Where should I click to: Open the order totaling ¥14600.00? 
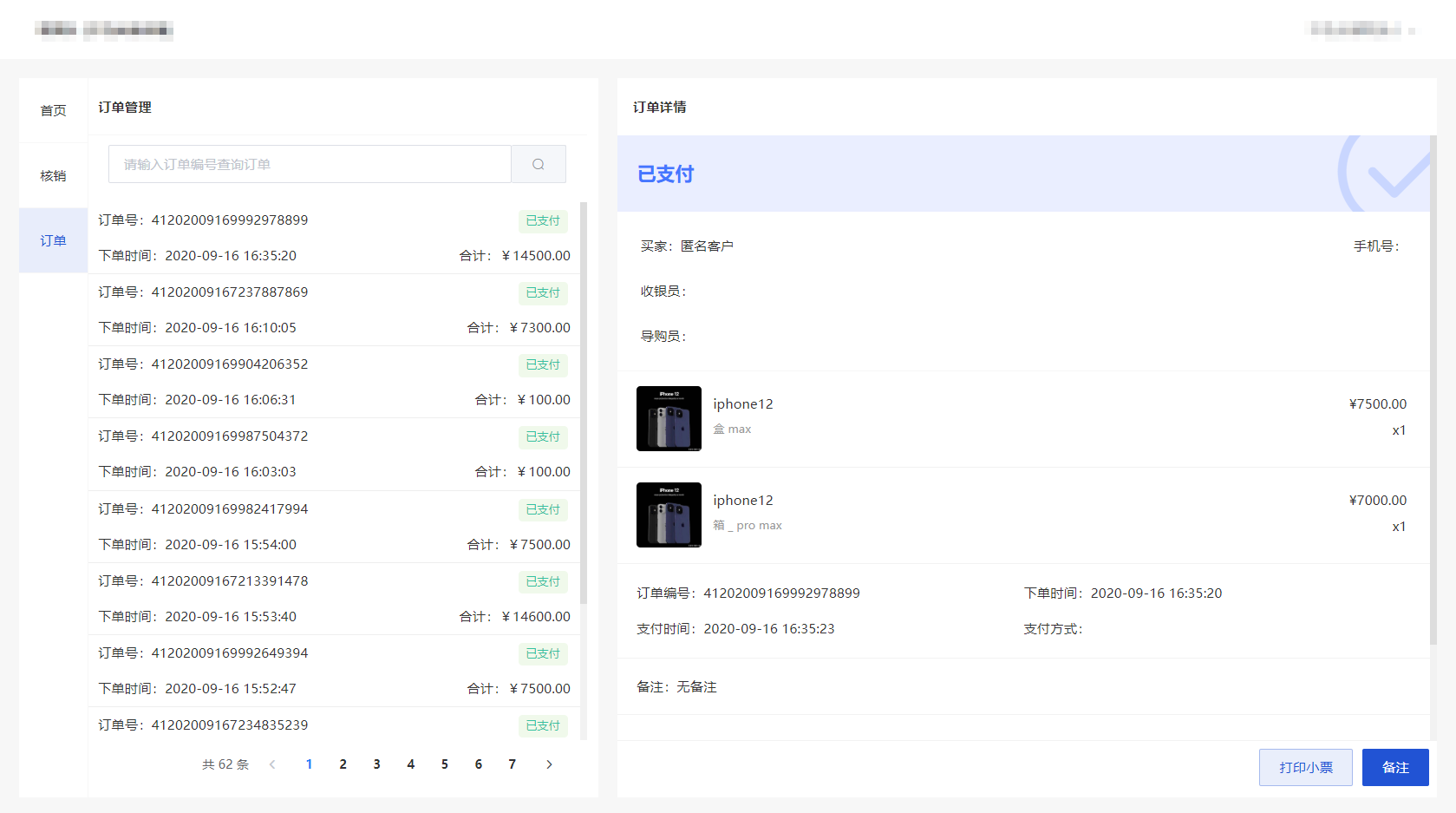pos(334,599)
